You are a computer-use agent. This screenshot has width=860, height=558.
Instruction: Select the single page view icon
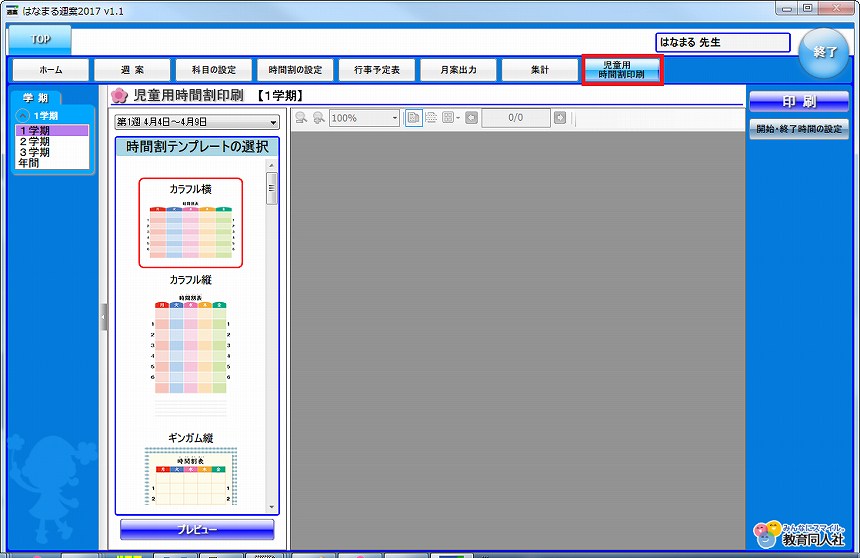[x=414, y=117]
